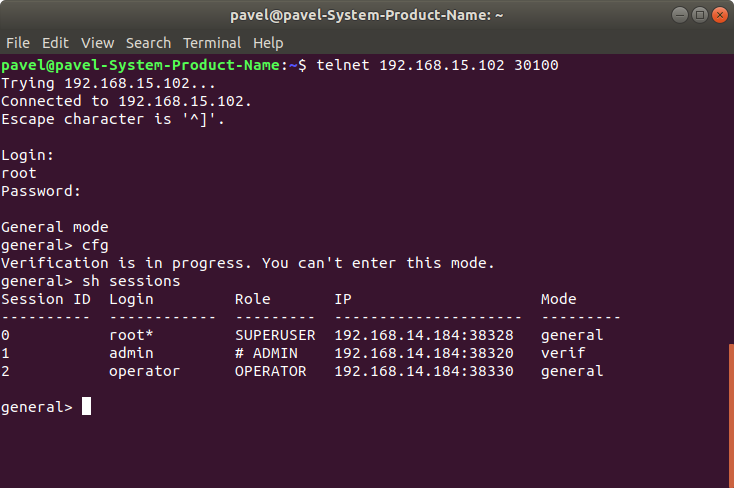Click the verif mode value
This screenshot has height=488, width=734.
click(x=563, y=353)
